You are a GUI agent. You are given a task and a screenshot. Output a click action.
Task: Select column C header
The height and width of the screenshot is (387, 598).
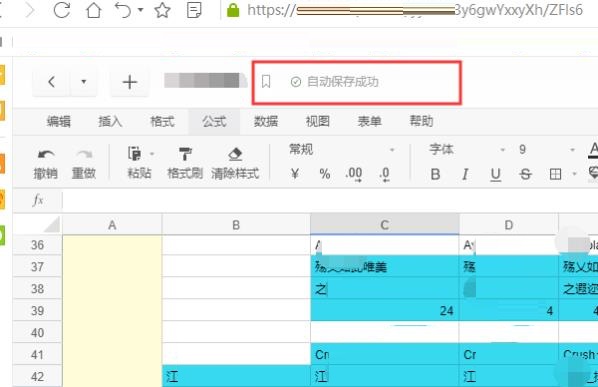(385, 225)
